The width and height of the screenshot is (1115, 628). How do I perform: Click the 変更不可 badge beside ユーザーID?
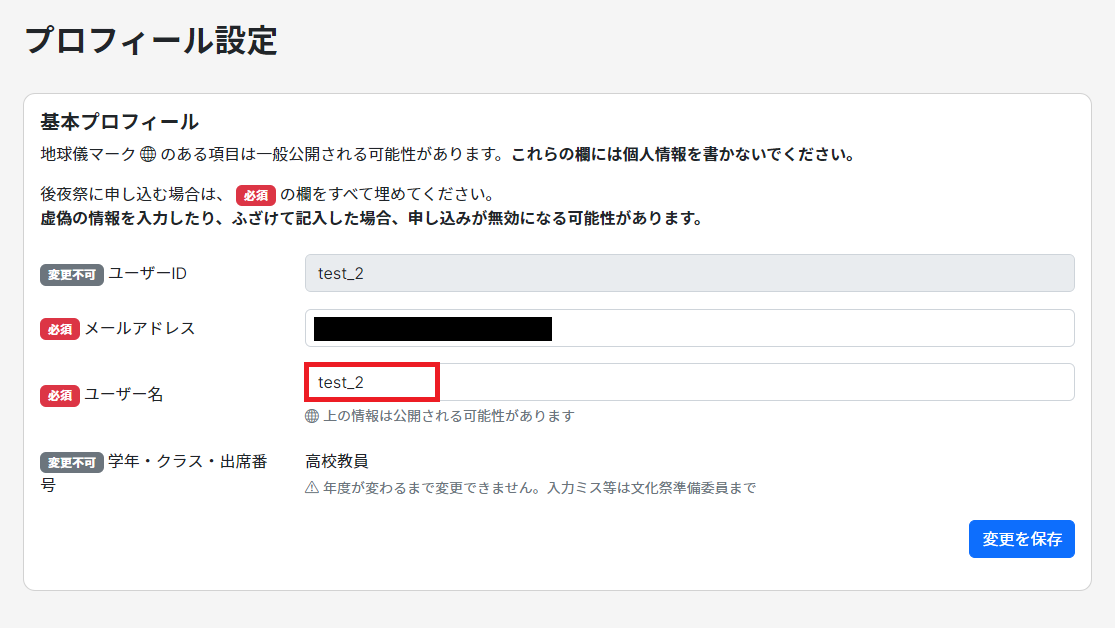[x=72, y=275]
